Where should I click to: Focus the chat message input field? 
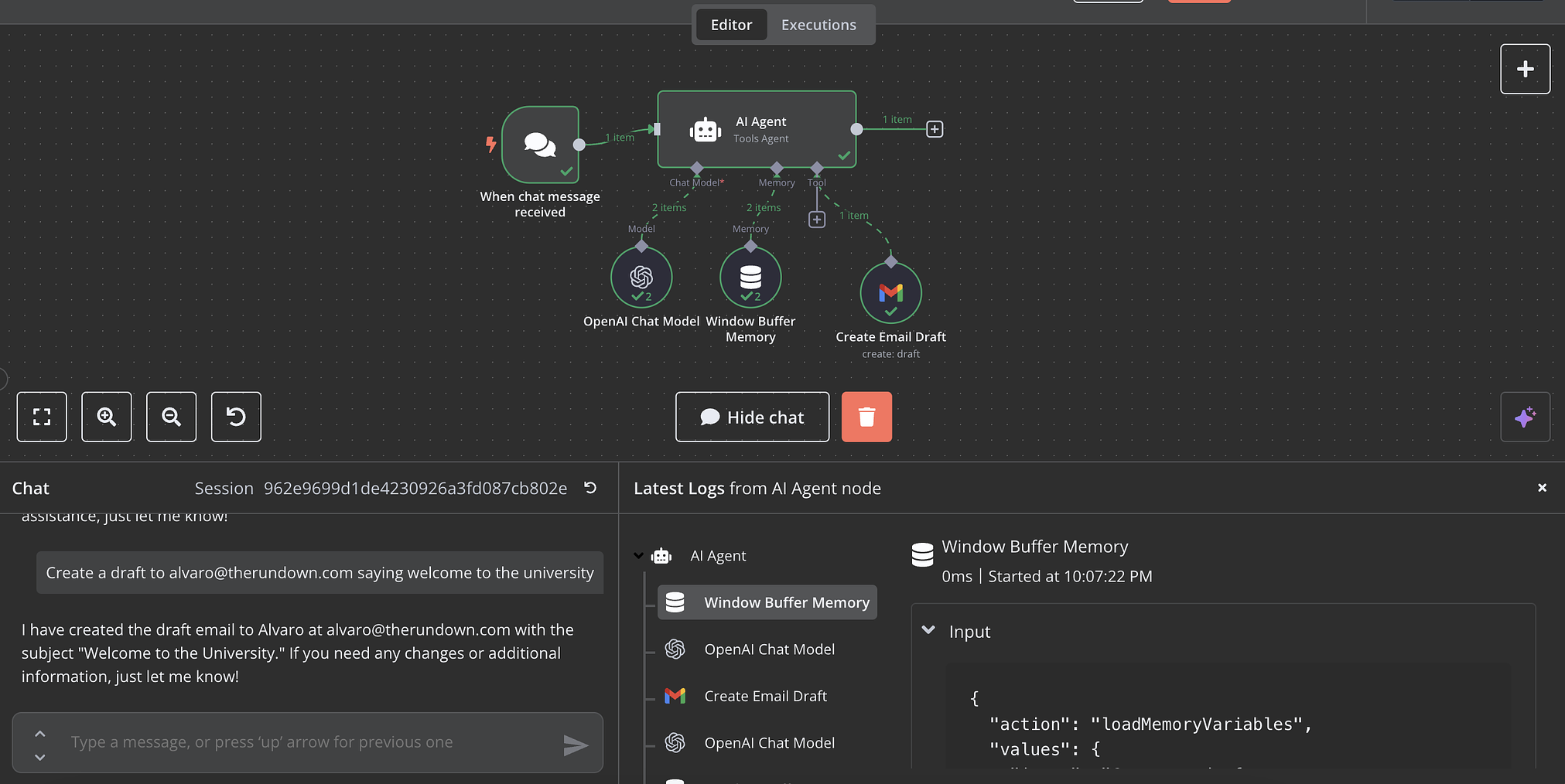(309, 742)
